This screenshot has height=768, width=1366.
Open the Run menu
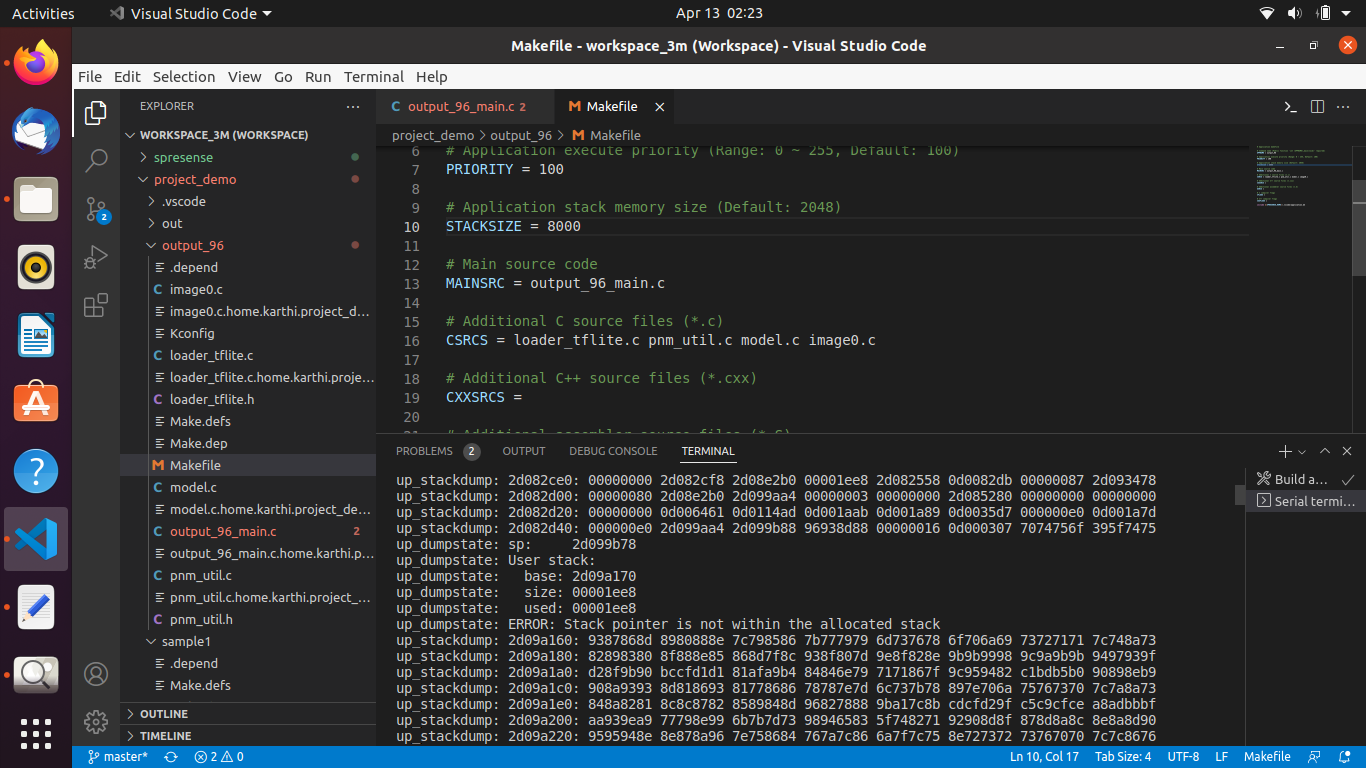point(318,77)
